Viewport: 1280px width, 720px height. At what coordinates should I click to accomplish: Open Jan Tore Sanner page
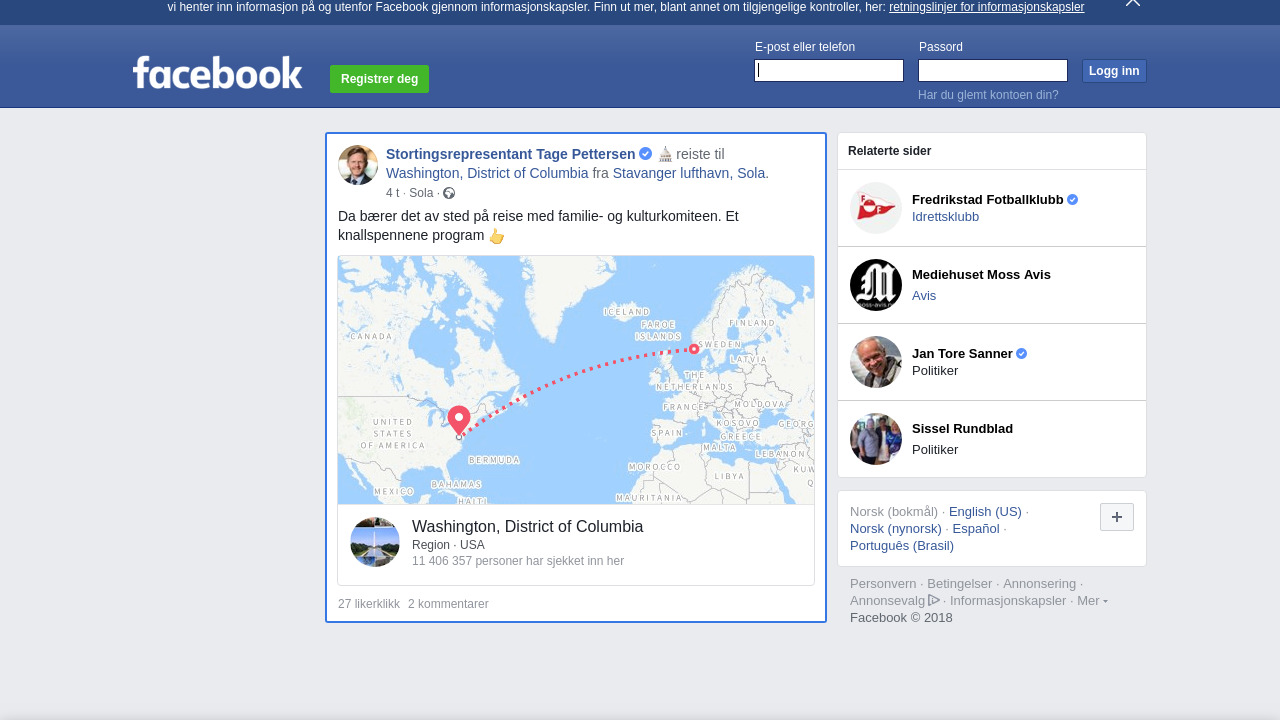click(x=962, y=354)
